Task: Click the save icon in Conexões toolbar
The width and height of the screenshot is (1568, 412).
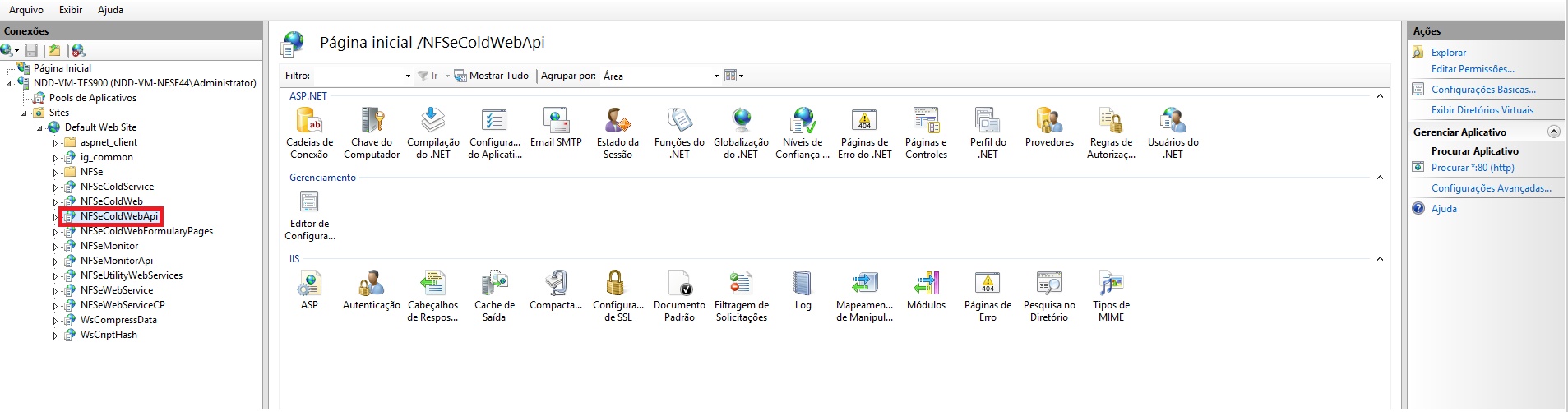Action: (x=31, y=51)
